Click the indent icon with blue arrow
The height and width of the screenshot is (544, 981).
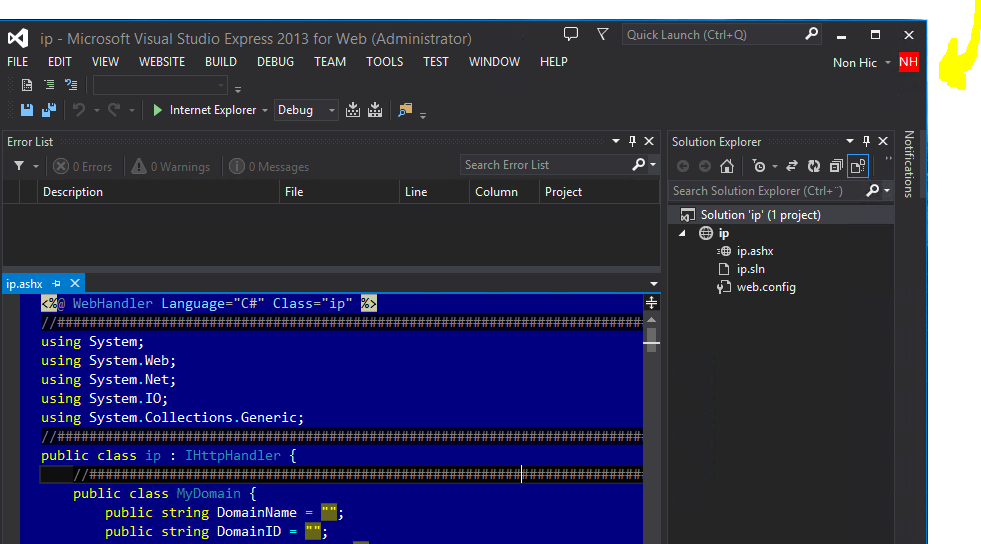click(x=71, y=85)
